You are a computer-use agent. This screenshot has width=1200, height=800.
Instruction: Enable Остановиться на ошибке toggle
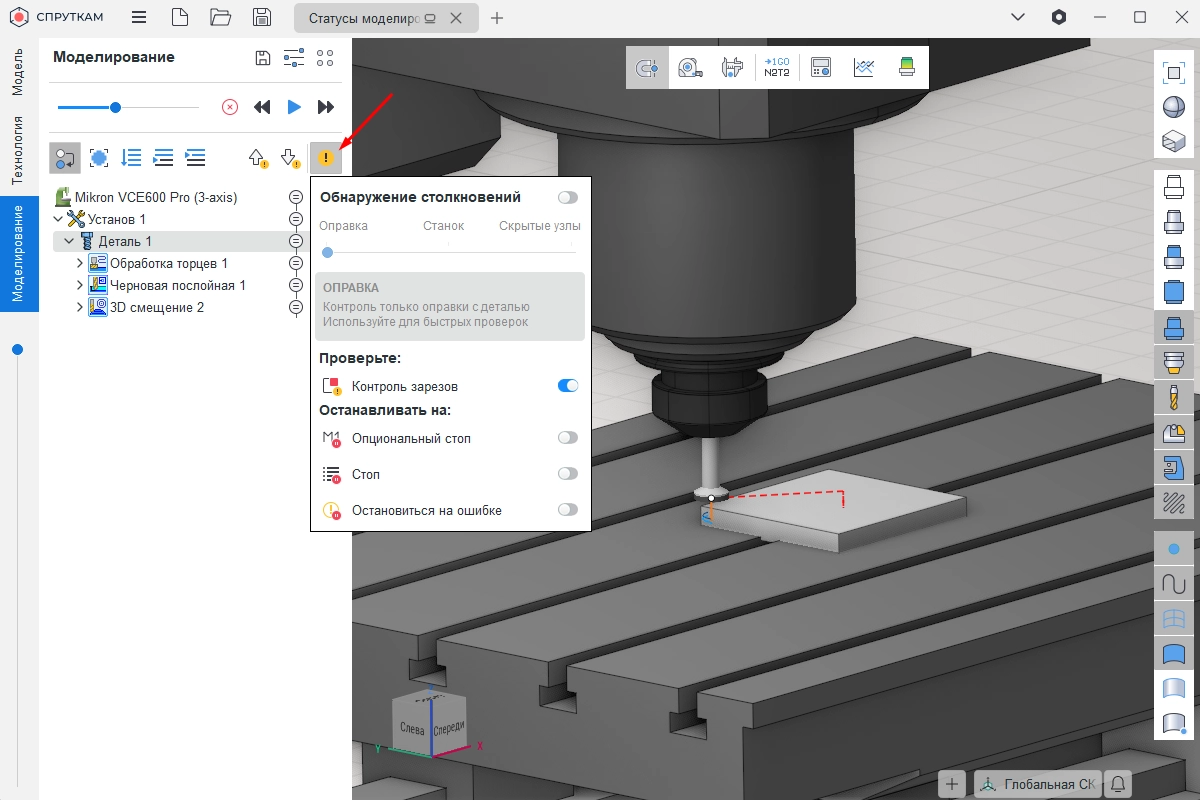pyautogui.click(x=567, y=510)
